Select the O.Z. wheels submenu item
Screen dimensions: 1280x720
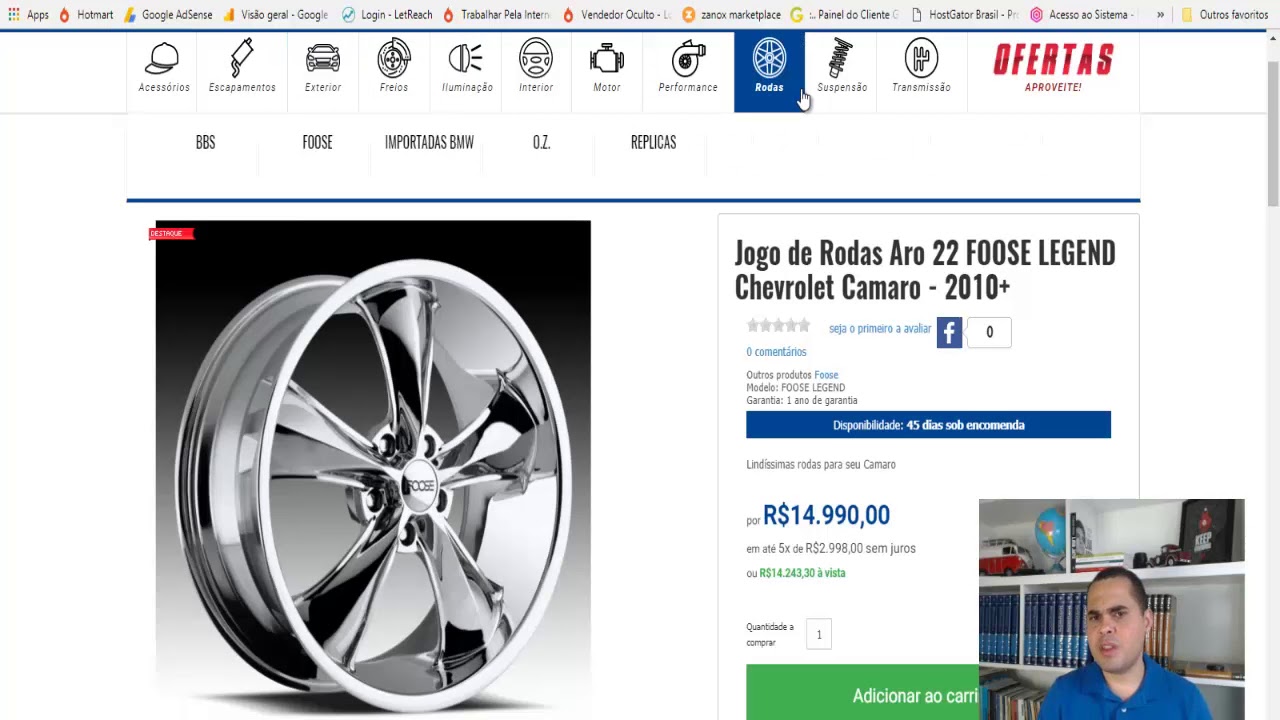coord(541,142)
